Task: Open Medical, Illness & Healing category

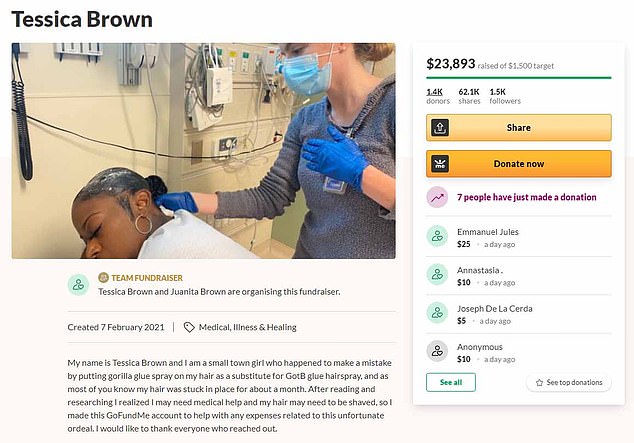Action: (247, 327)
